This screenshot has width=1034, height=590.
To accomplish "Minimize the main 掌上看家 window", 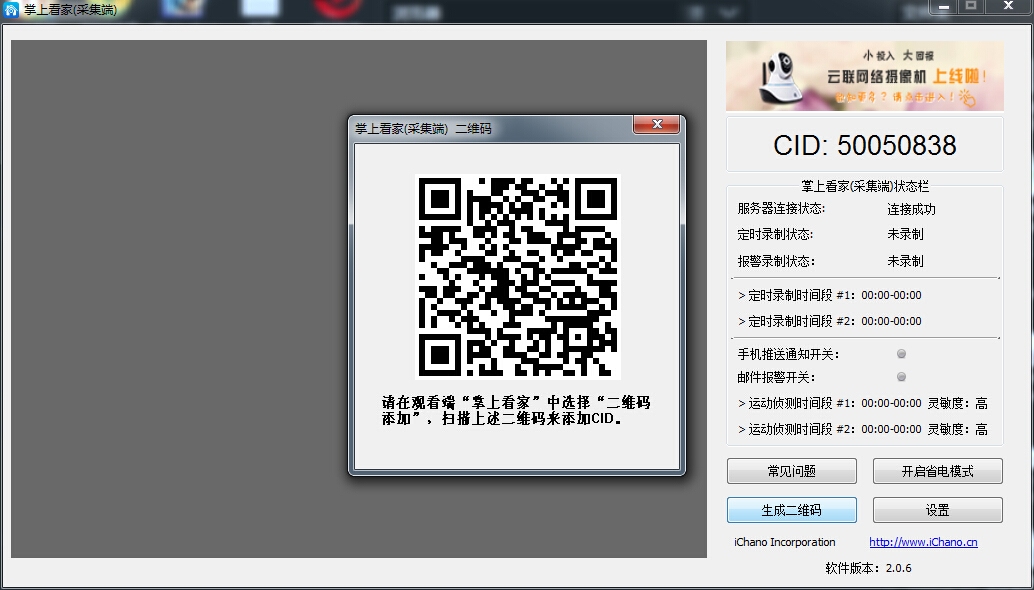I will click(x=944, y=7).
